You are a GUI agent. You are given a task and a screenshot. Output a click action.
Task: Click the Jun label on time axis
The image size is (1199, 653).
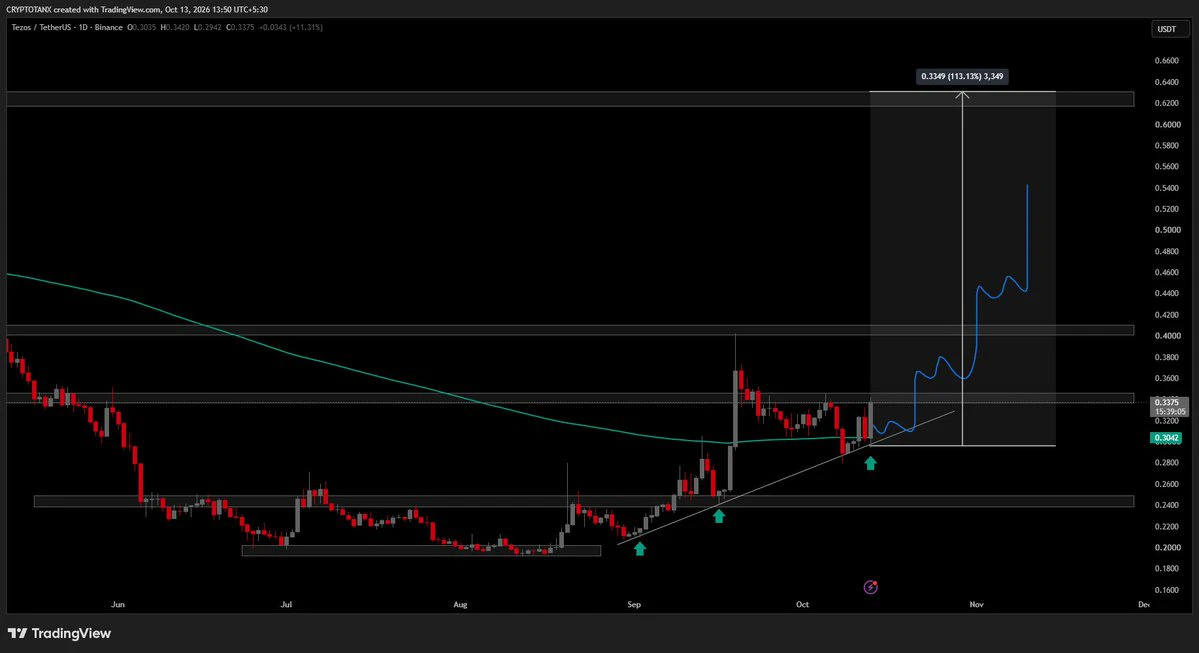pos(118,604)
